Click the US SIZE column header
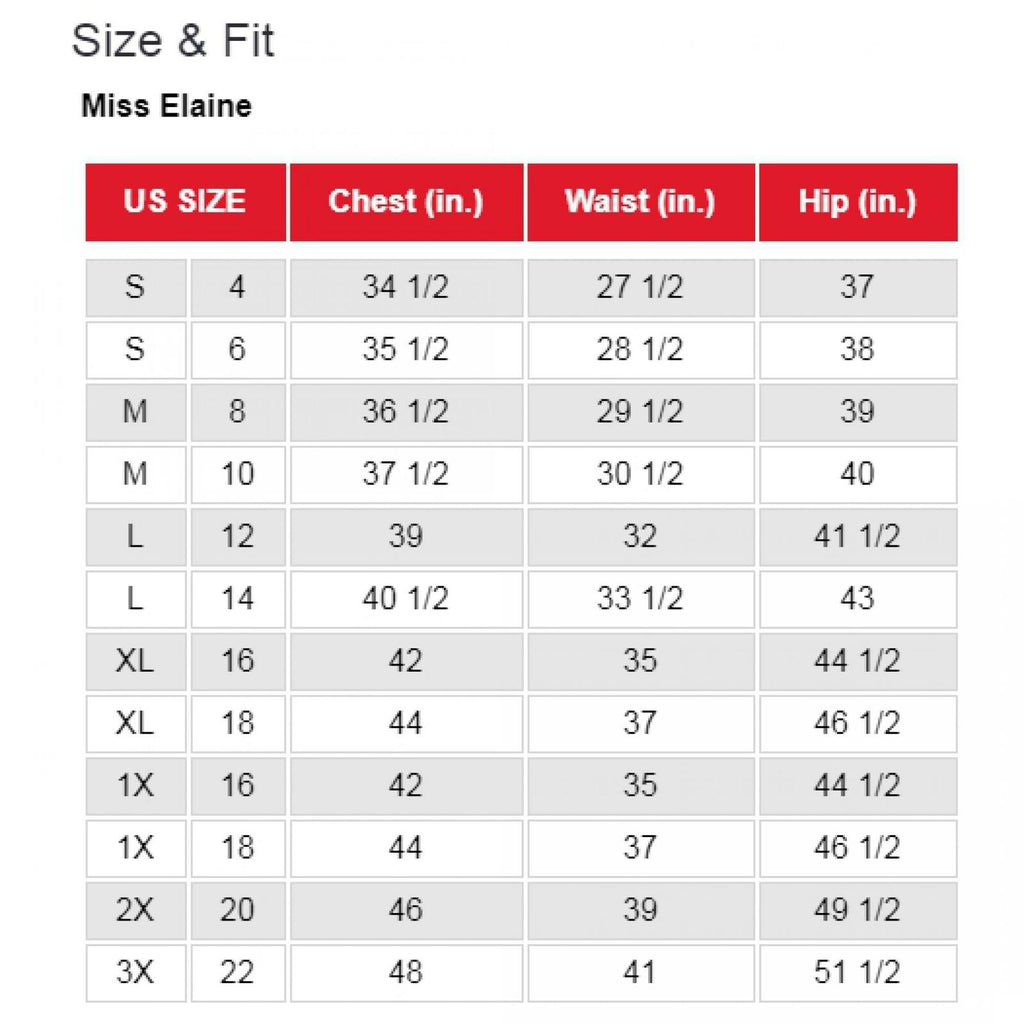 coord(185,202)
